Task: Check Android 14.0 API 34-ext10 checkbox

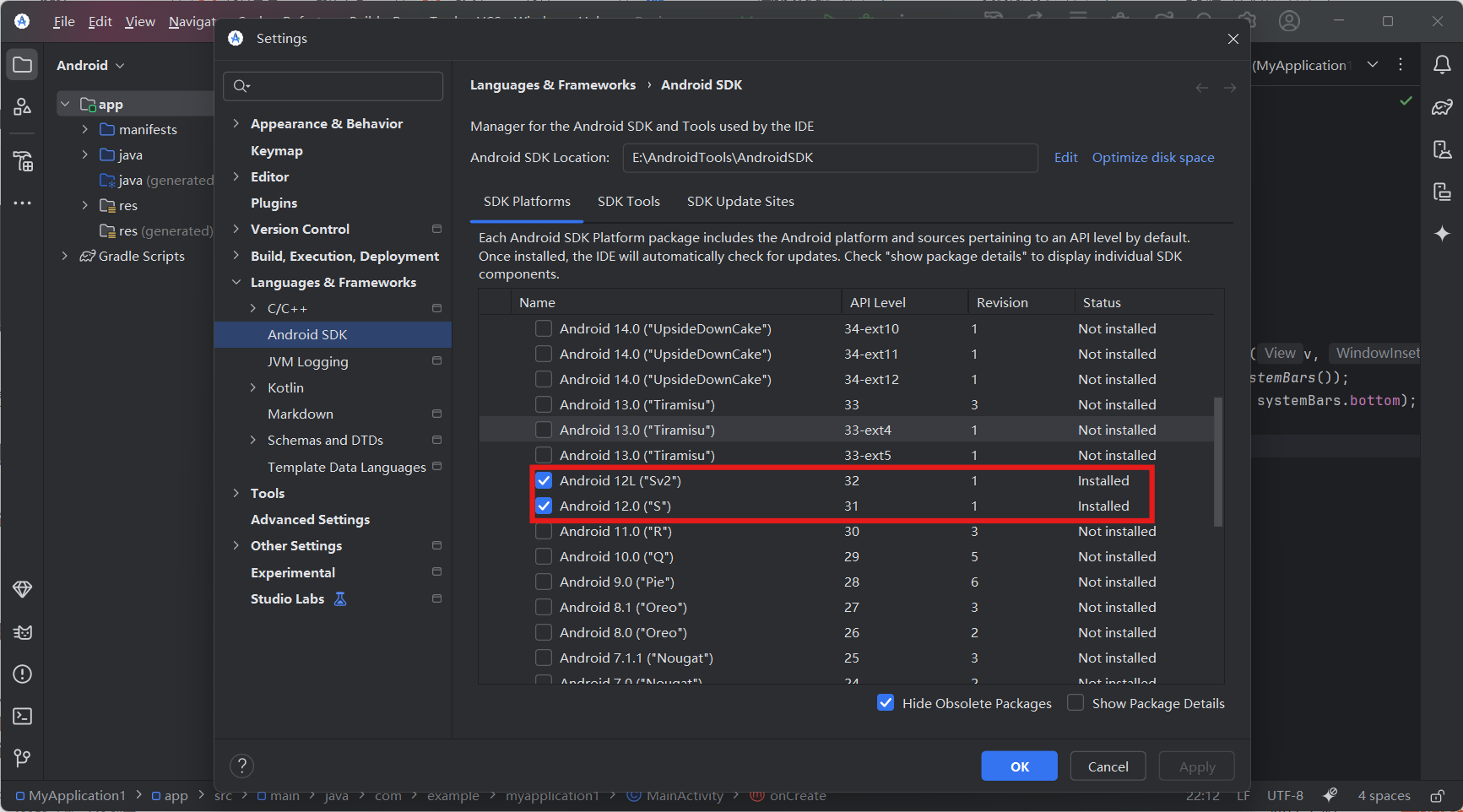Action: [x=544, y=328]
